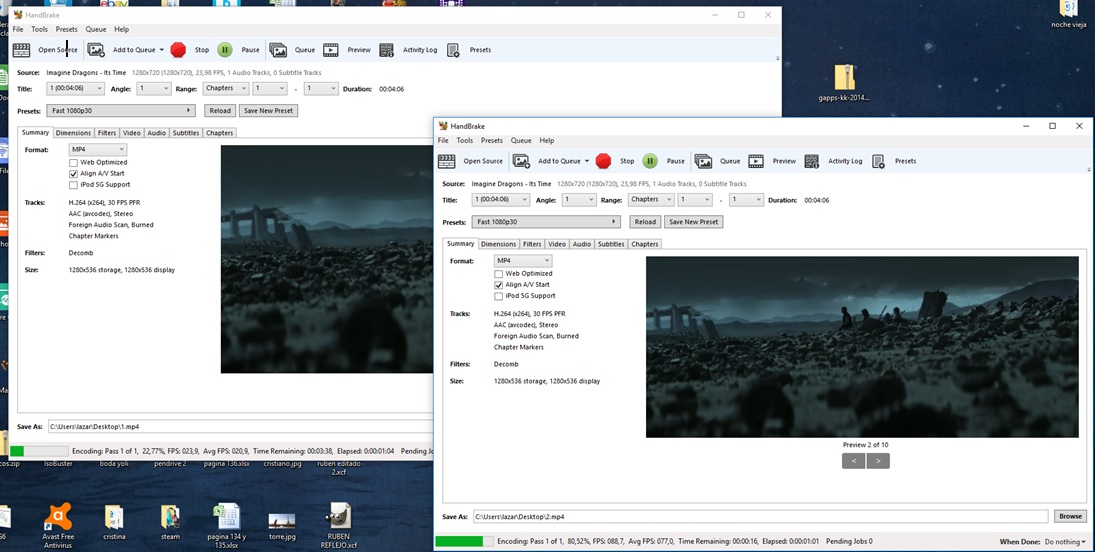Switch to Dimensions tab in front HandBrake window
The image size is (1095, 552).
pos(499,244)
